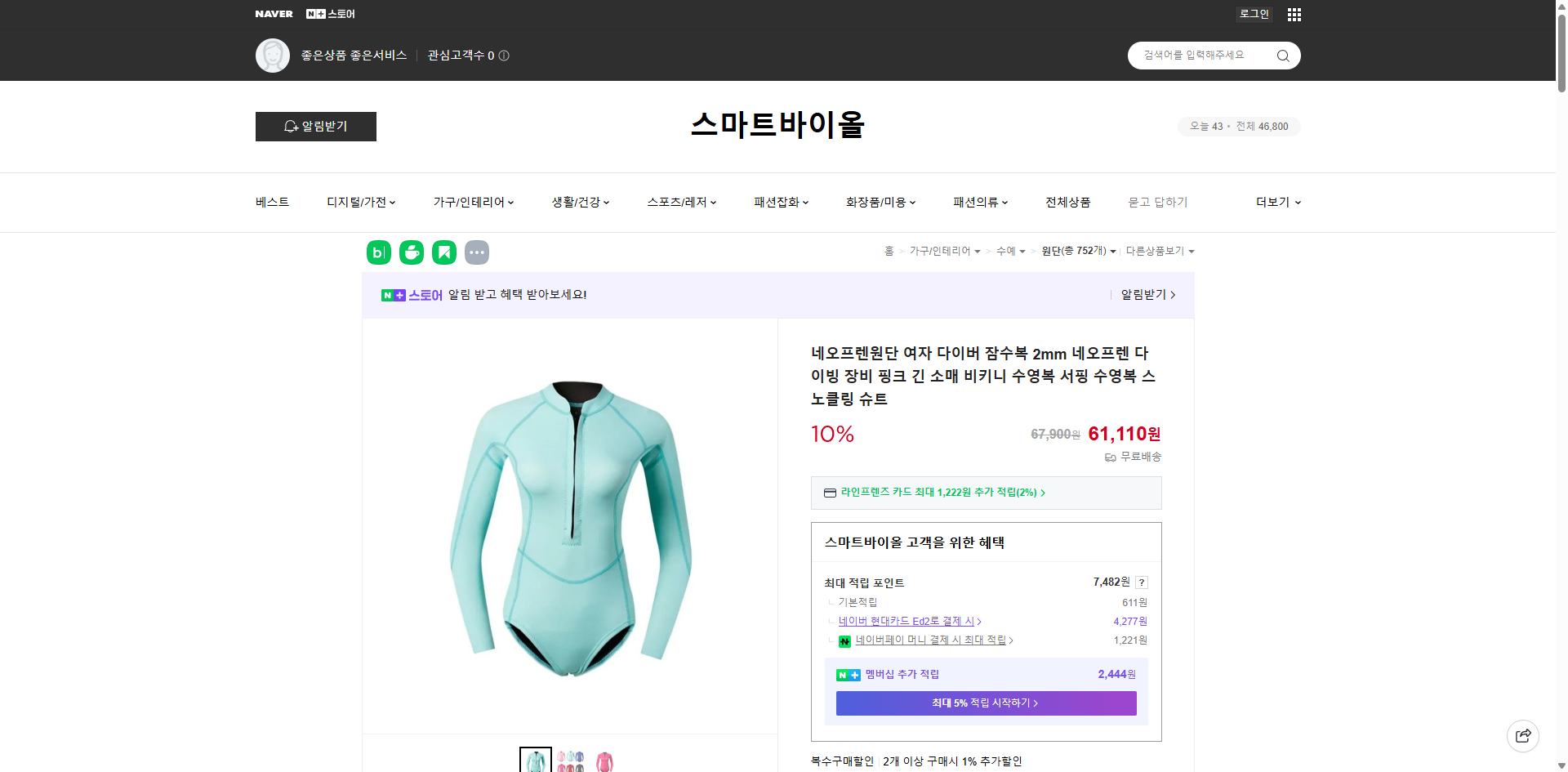Share product via Naver Blog icon
Image resolution: width=1568 pixels, height=772 pixels.
tap(378, 252)
